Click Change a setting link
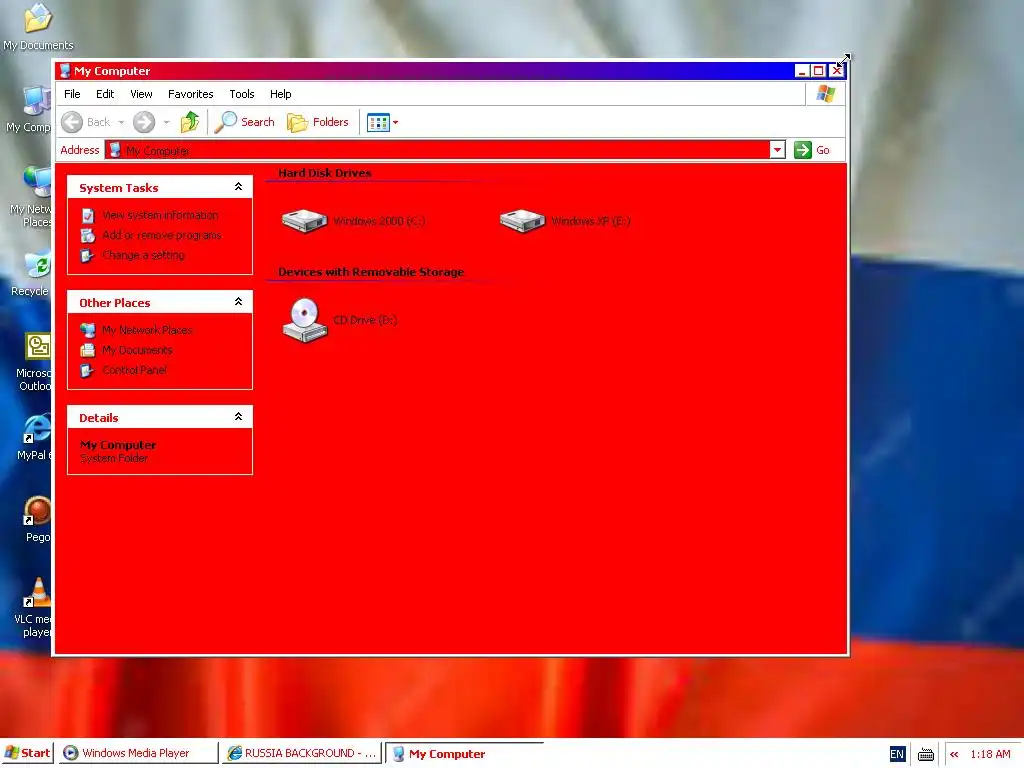Viewport: 1024px width, 768px height. [143, 255]
